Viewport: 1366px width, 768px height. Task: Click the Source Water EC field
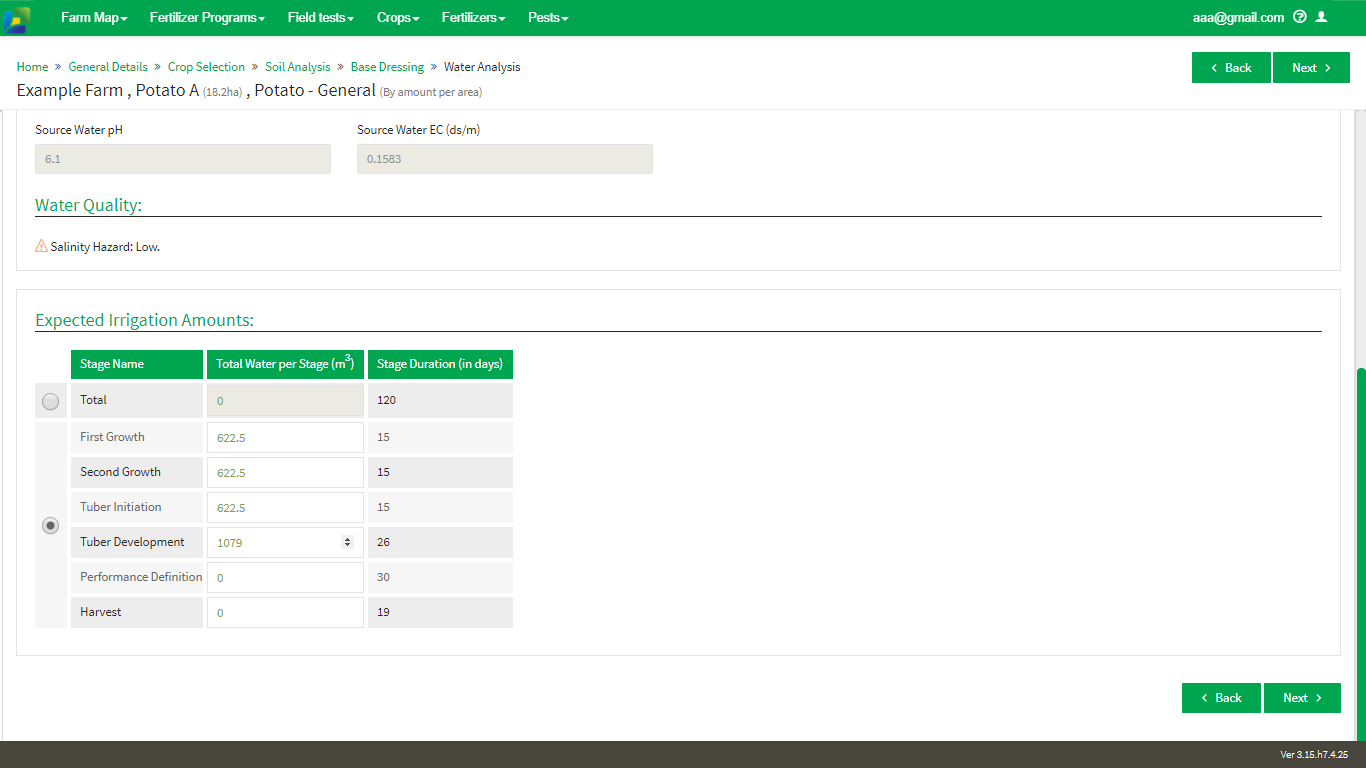pos(505,159)
